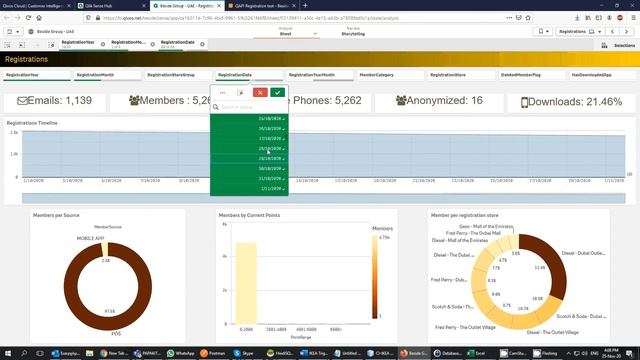Toggle the third selected date in the list
The height and width of the screenshot is (360, 640).
(249, 139)
